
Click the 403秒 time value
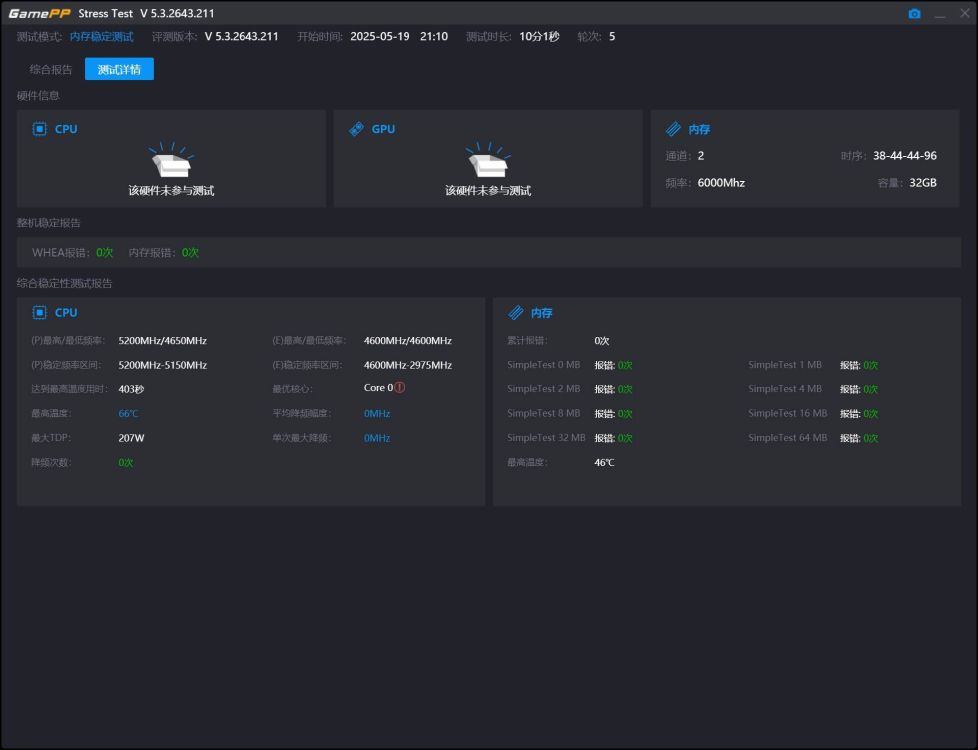point(131,389)
